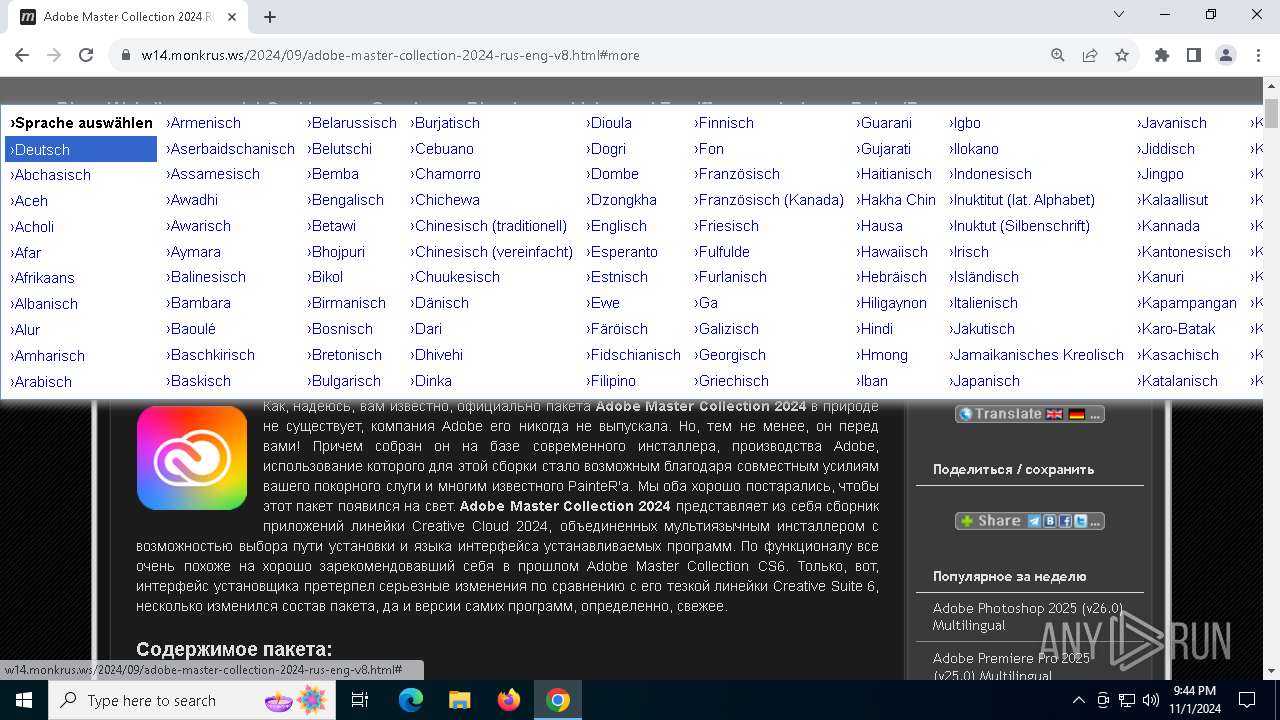The height and width of the screenshot is (720, 1280).
Task: Choose Bulgarisch language option
Action: tap(344, 381)
